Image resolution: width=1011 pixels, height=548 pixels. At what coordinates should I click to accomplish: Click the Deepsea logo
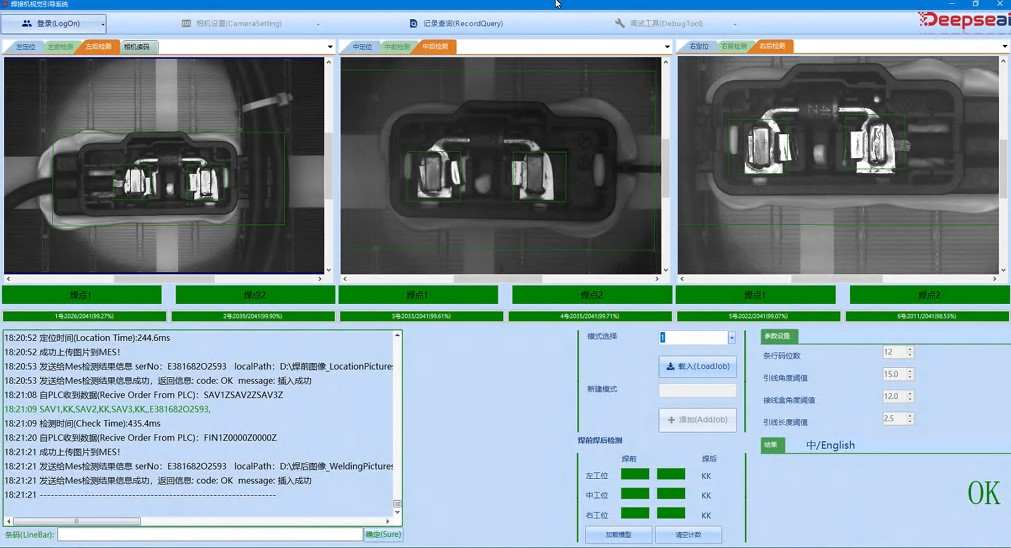[x=963, y=20]
